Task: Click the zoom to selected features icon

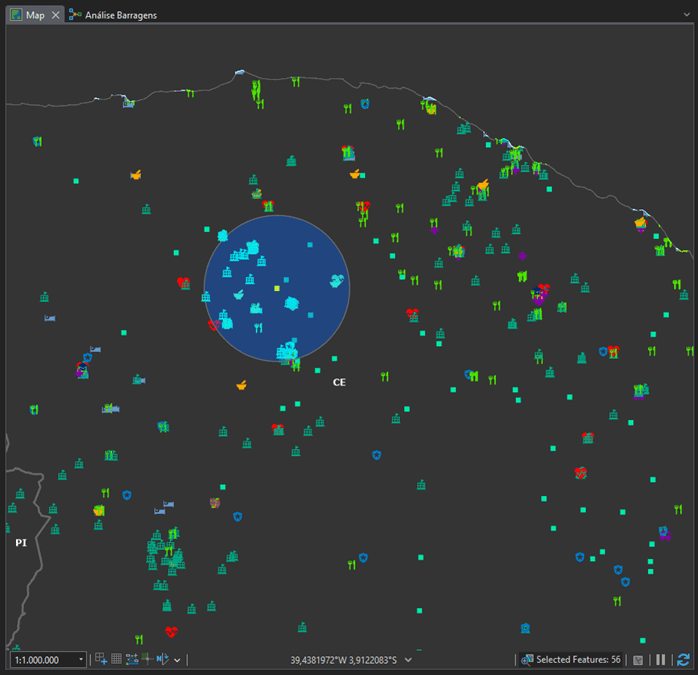Action: point(527,660)
